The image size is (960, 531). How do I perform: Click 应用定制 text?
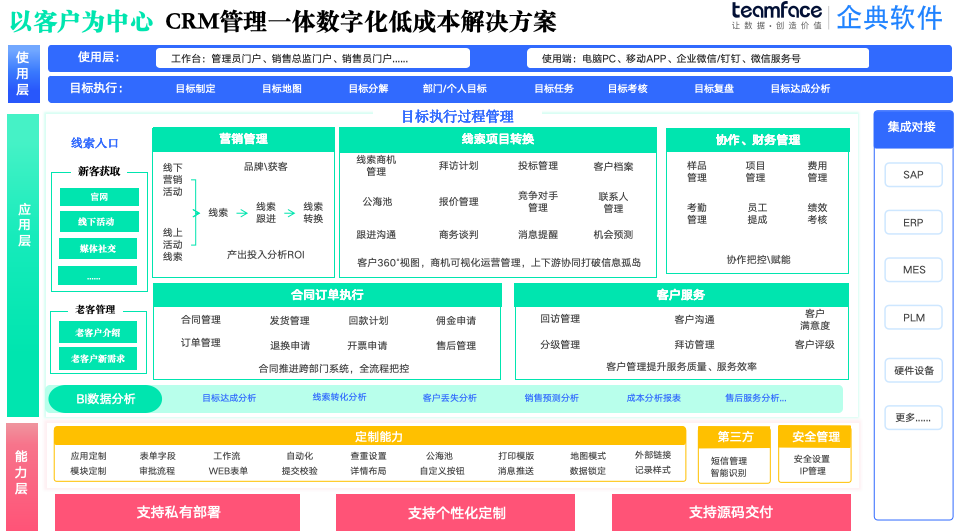tap(88, 456)
